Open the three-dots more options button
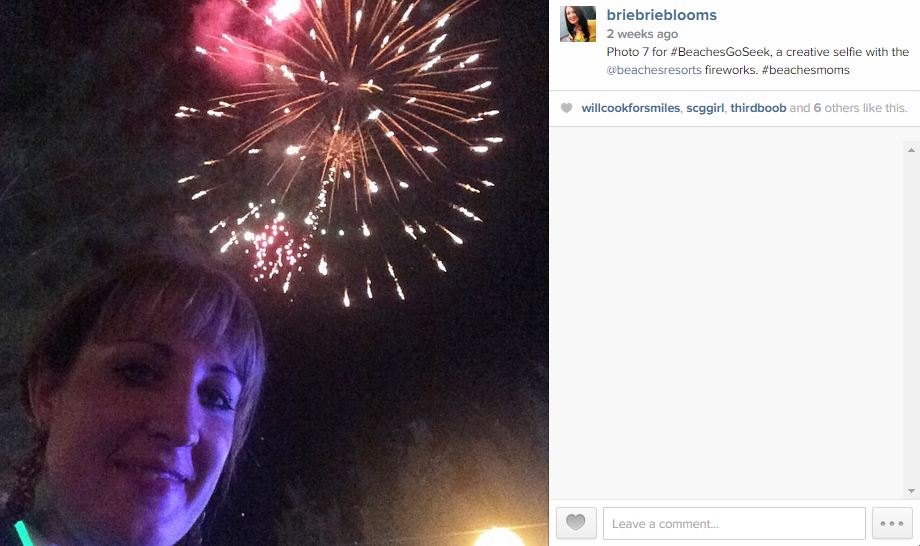This screenshot has height=546, width=920. pos(892,523)
